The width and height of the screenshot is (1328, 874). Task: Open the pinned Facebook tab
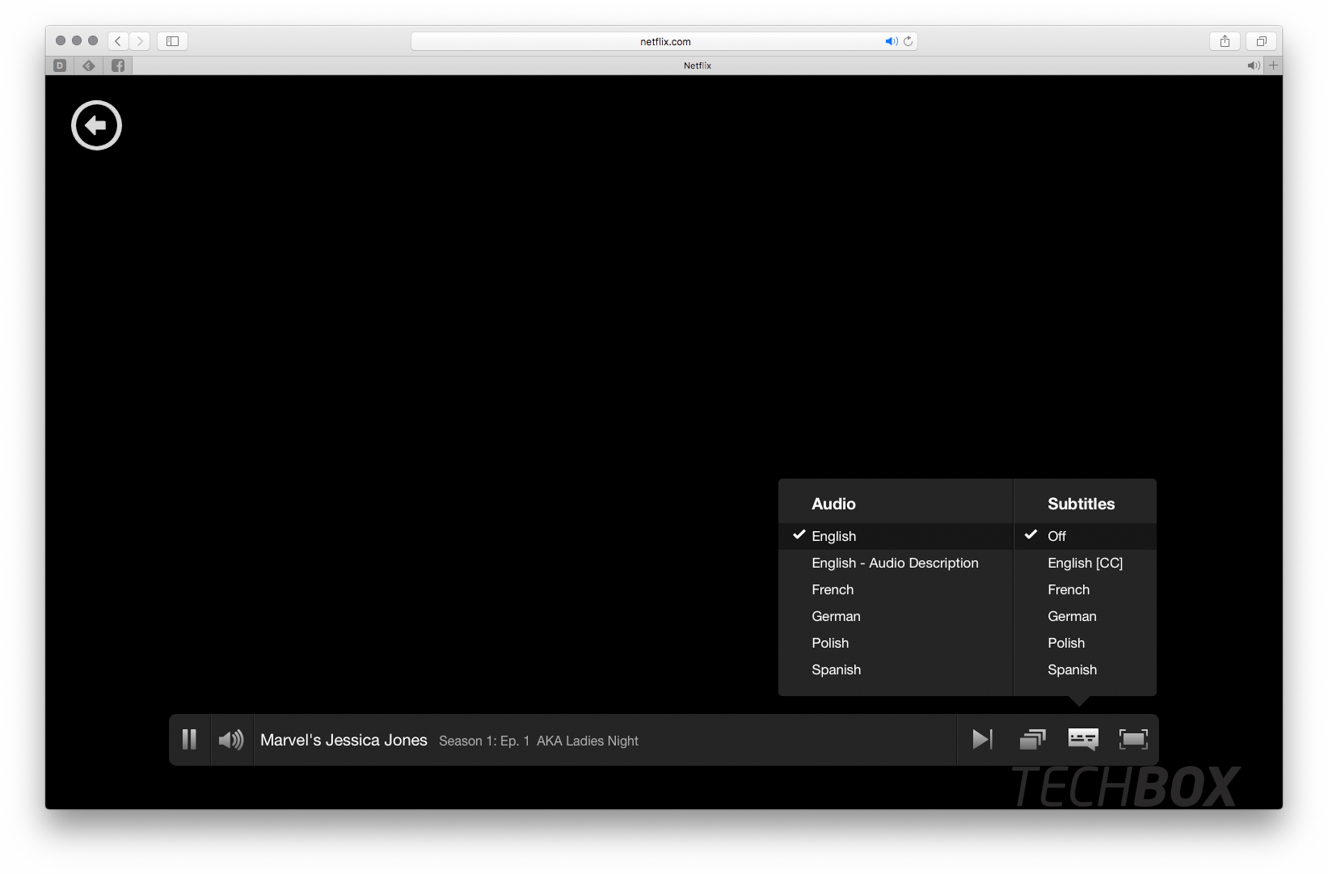(118, 65)
